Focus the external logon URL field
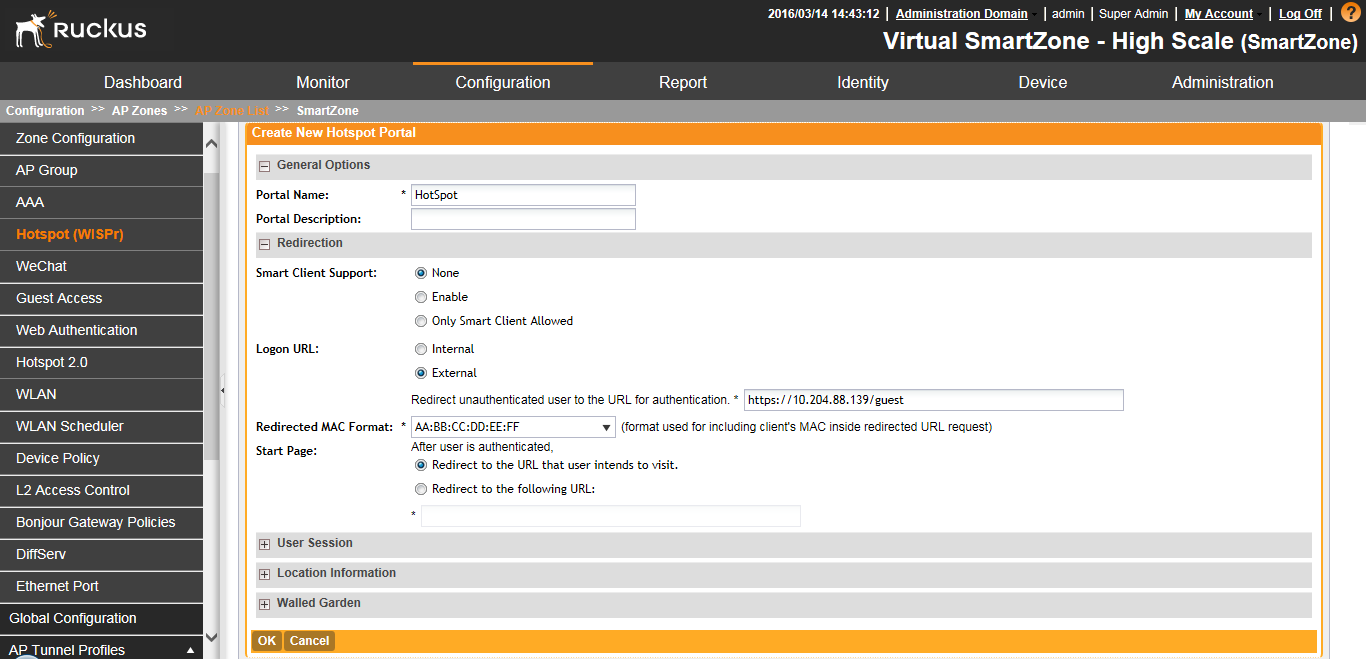 (934, 400)
